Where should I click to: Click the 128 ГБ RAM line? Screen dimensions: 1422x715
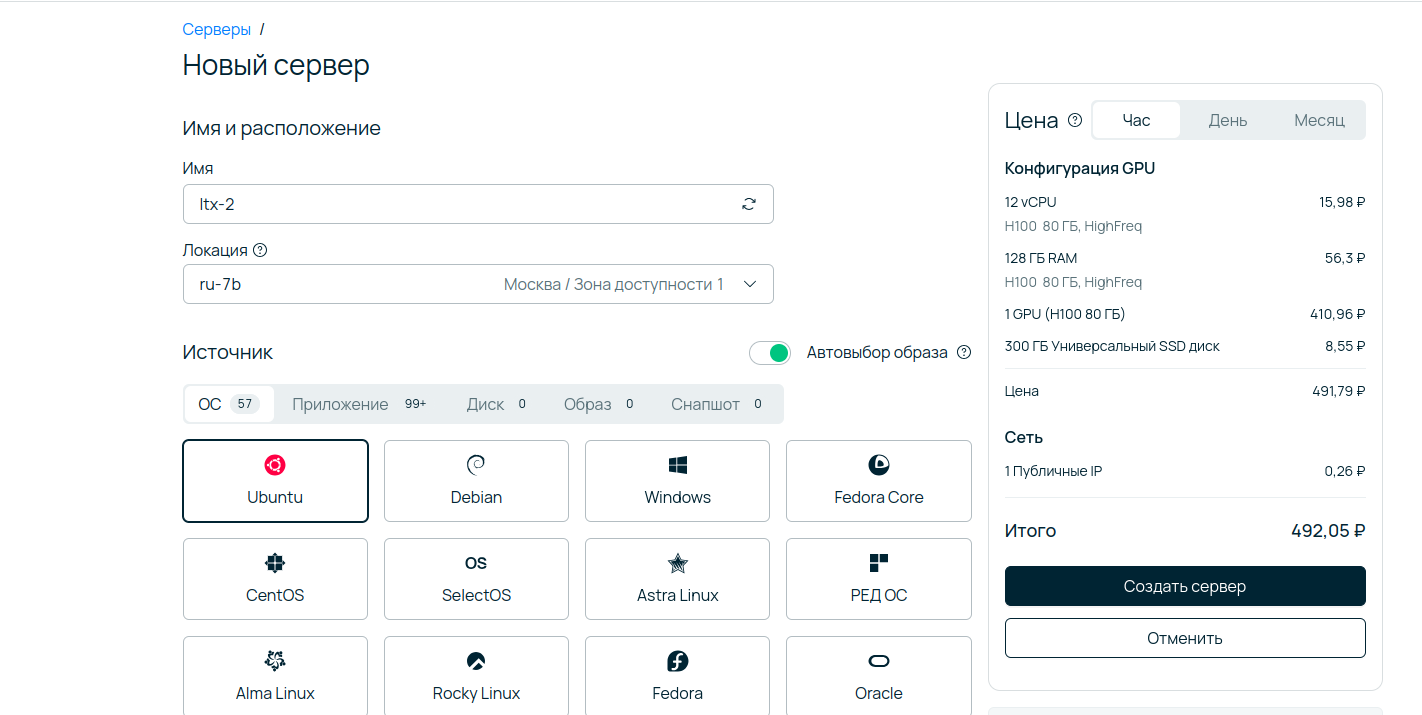[x=1185, y=258]
